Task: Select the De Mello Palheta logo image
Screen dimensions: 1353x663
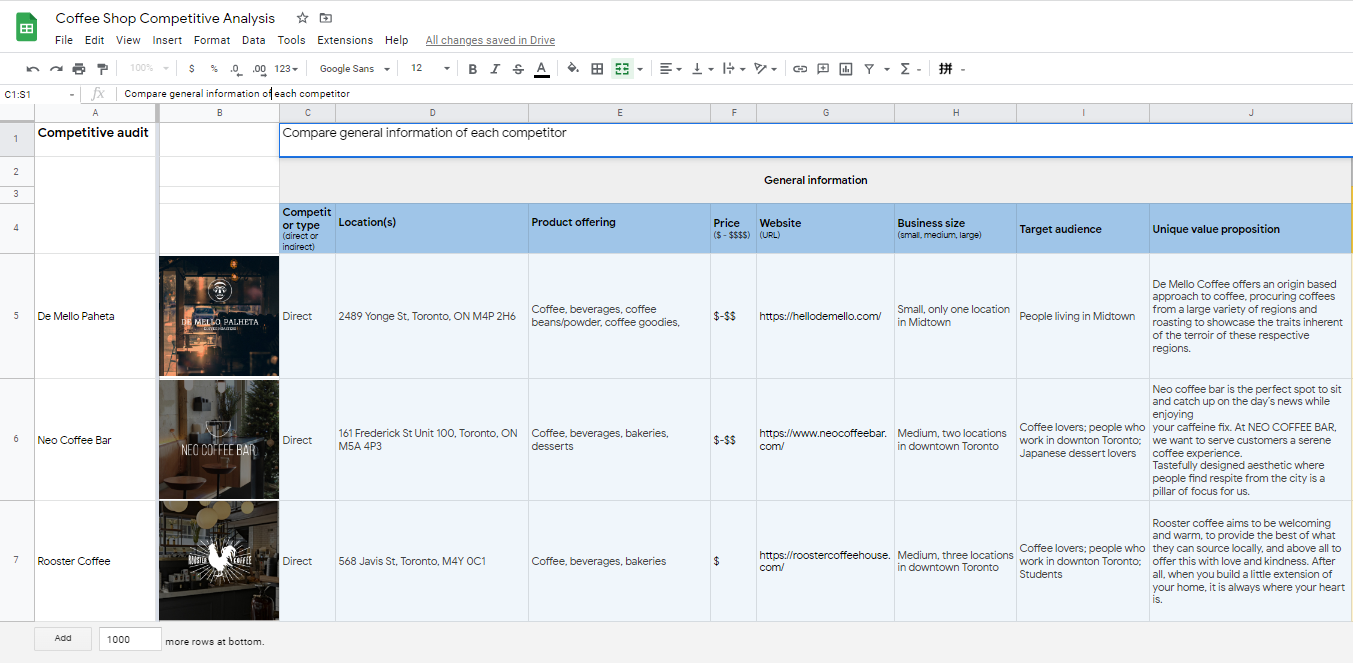Action: click(219, 316)
